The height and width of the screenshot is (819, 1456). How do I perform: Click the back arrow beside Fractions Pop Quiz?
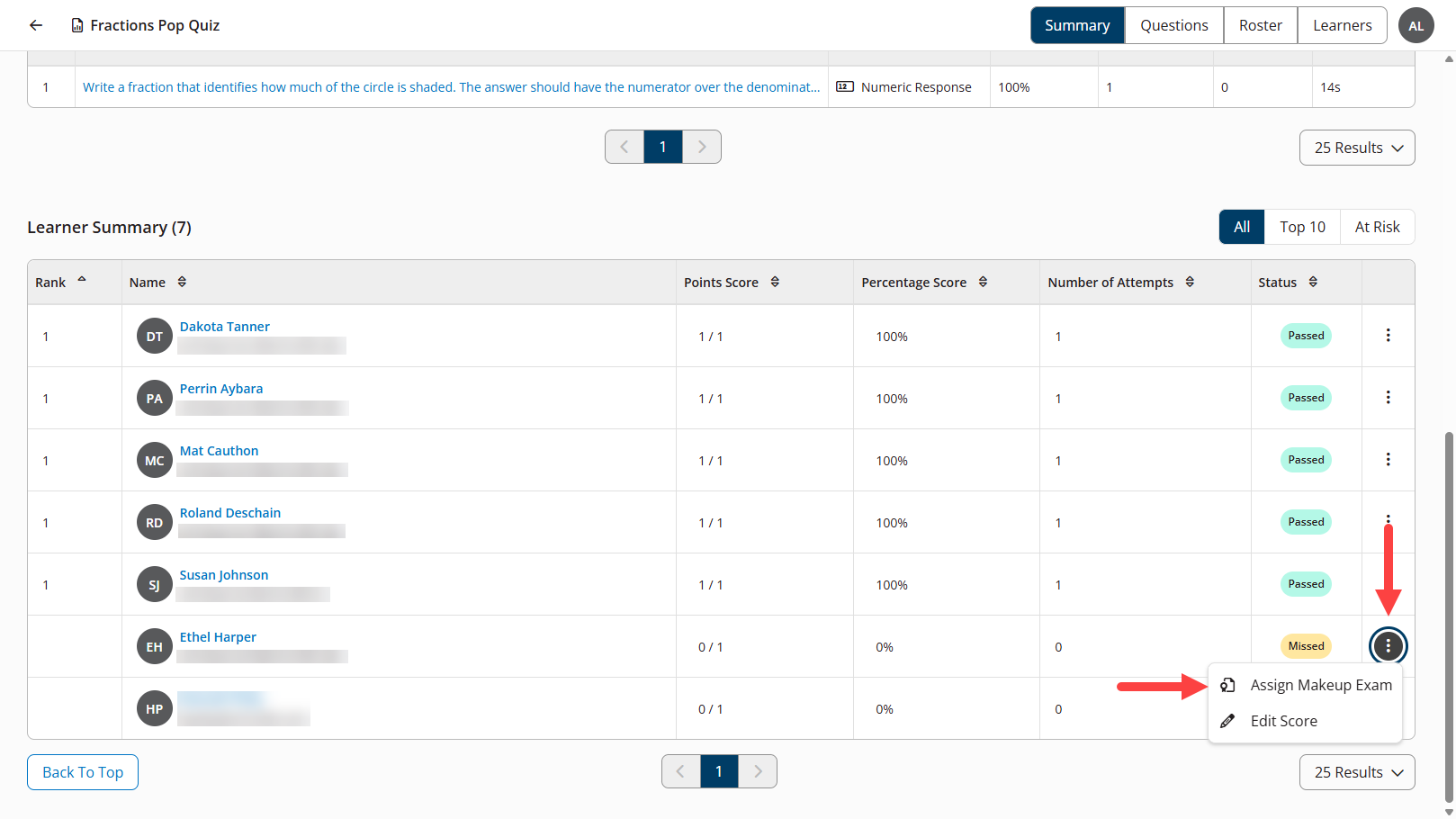(x=35, y=25)
